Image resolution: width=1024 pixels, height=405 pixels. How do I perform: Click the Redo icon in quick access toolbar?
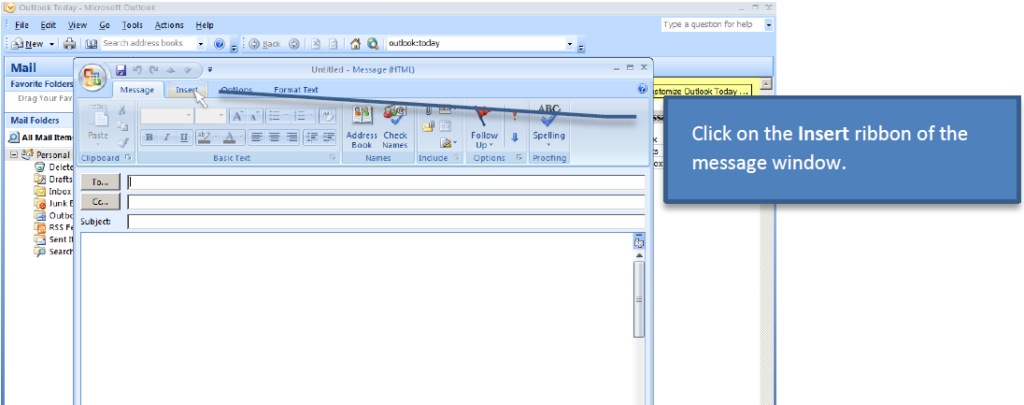(x=154, y=69)
